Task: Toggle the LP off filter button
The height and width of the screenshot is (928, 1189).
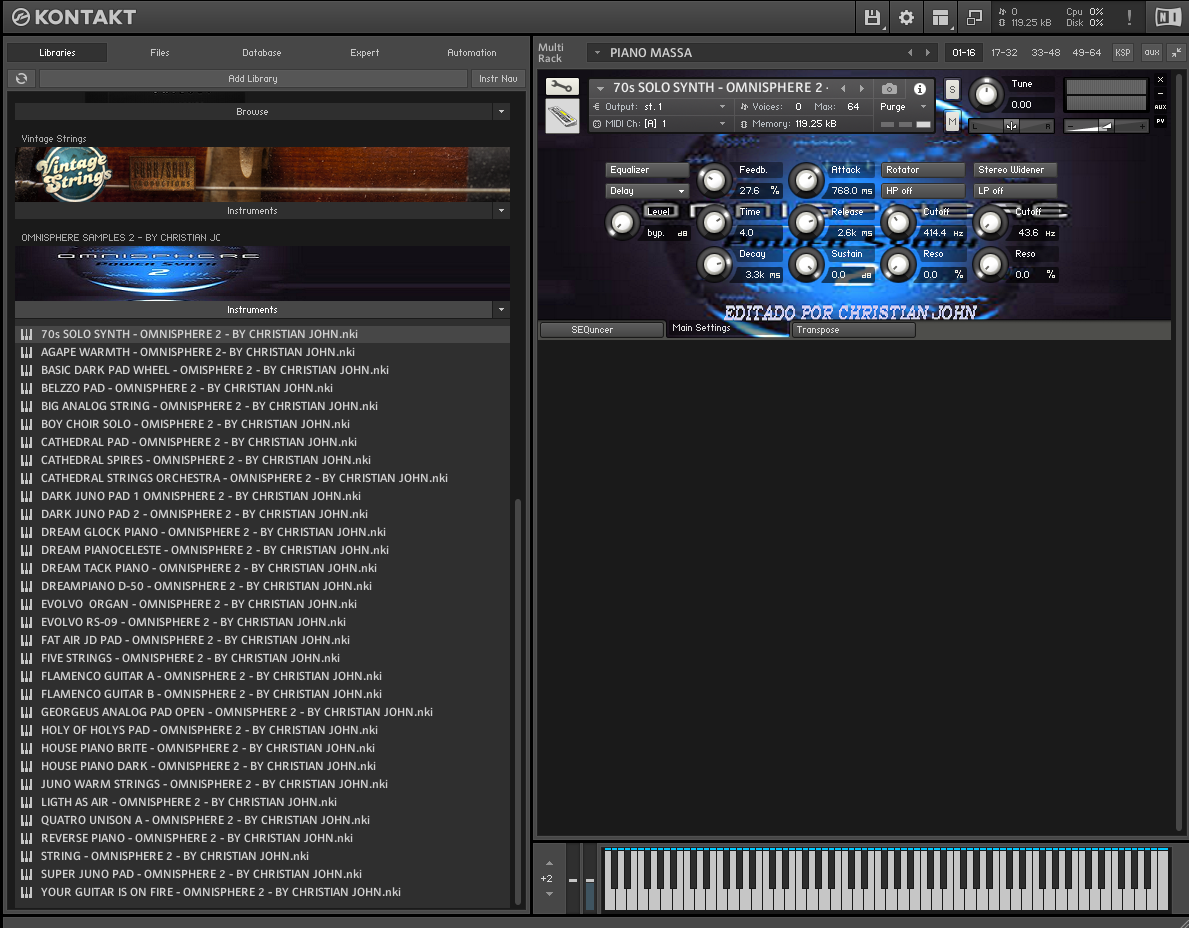Action: [1015, 191]
